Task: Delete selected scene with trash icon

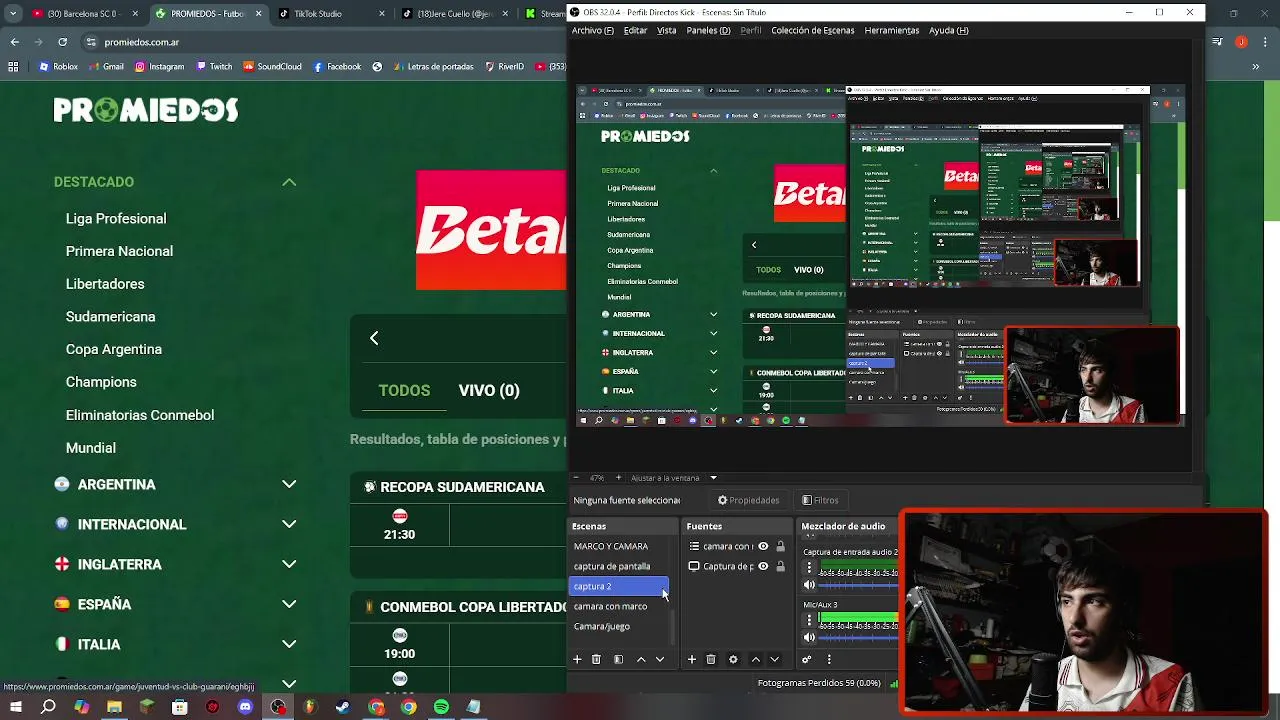Action: (596, 659)
